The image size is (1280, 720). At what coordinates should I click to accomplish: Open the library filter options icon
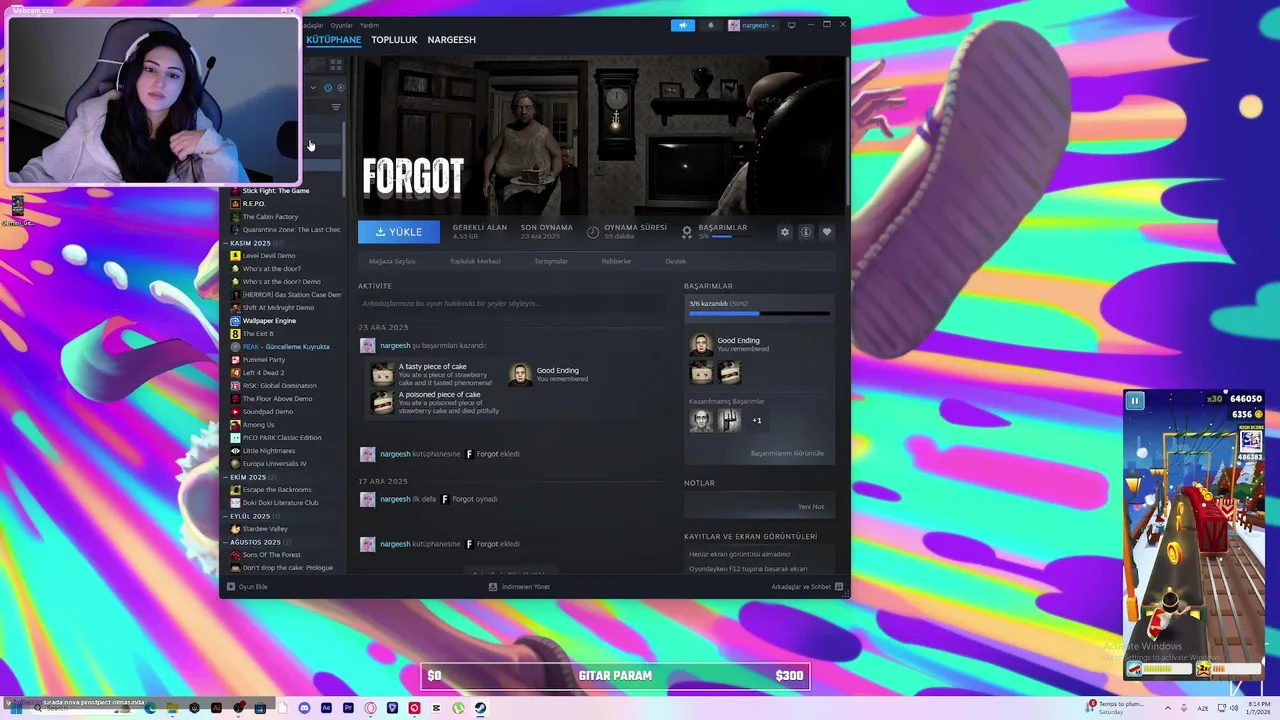pyautogui.click(x=336, y=107)
